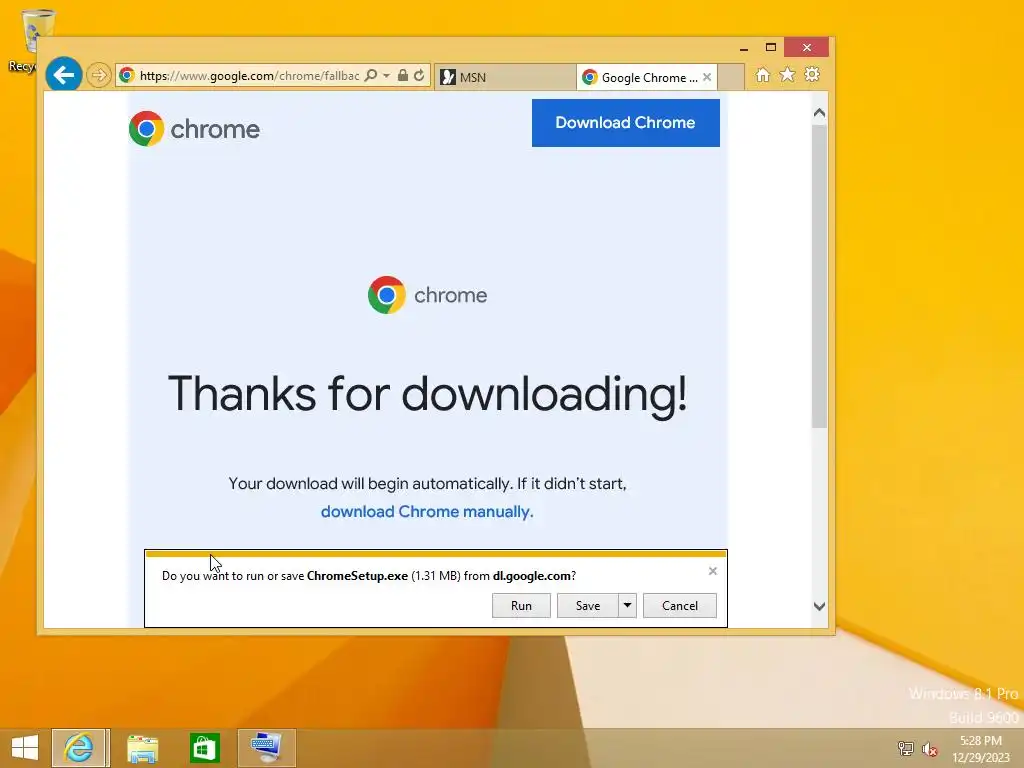1024x768 pixels.
Task: Click the address bar URL field
Action: point(249,76)
